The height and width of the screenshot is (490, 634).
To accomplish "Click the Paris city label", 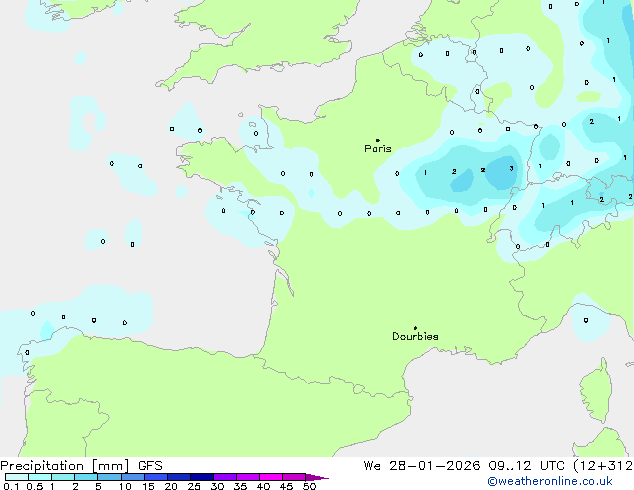I will pos(378,149).
